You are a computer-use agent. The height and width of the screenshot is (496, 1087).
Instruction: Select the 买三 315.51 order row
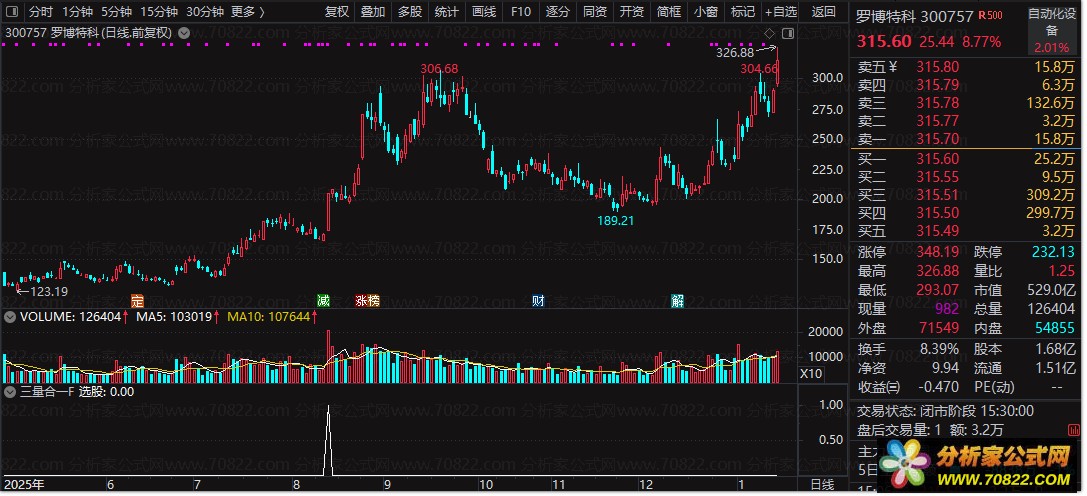click(x=966, y=196)
